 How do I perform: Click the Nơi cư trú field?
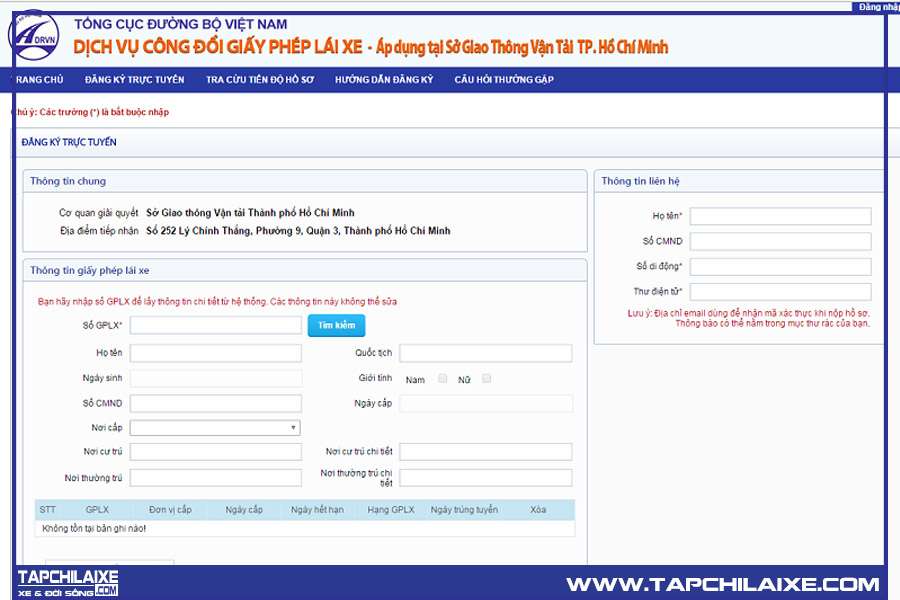(216, 452)
